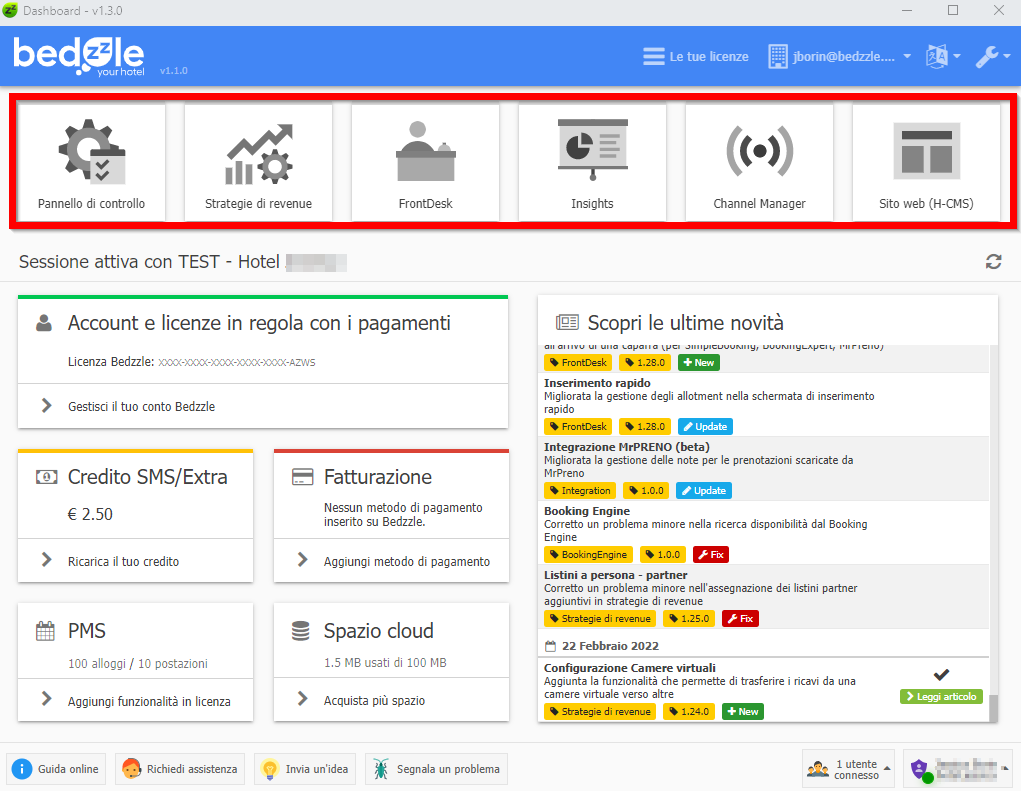Click Gestisci il tuo conto Bedzzle
Viewport: 1021px width, 791px height.
click(x=263, y=406)
